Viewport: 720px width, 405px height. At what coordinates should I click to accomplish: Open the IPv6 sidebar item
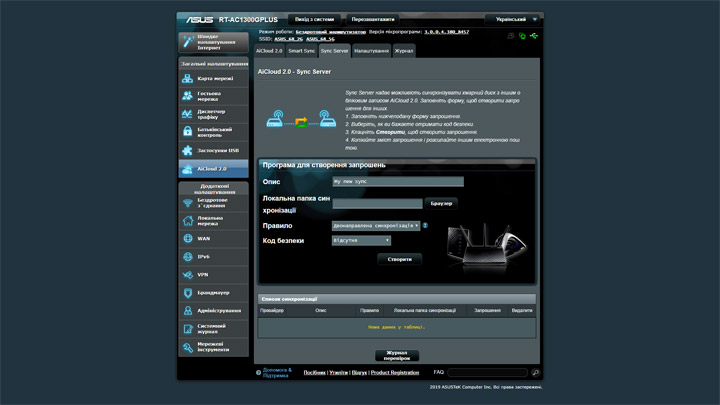tap(214, 257)
